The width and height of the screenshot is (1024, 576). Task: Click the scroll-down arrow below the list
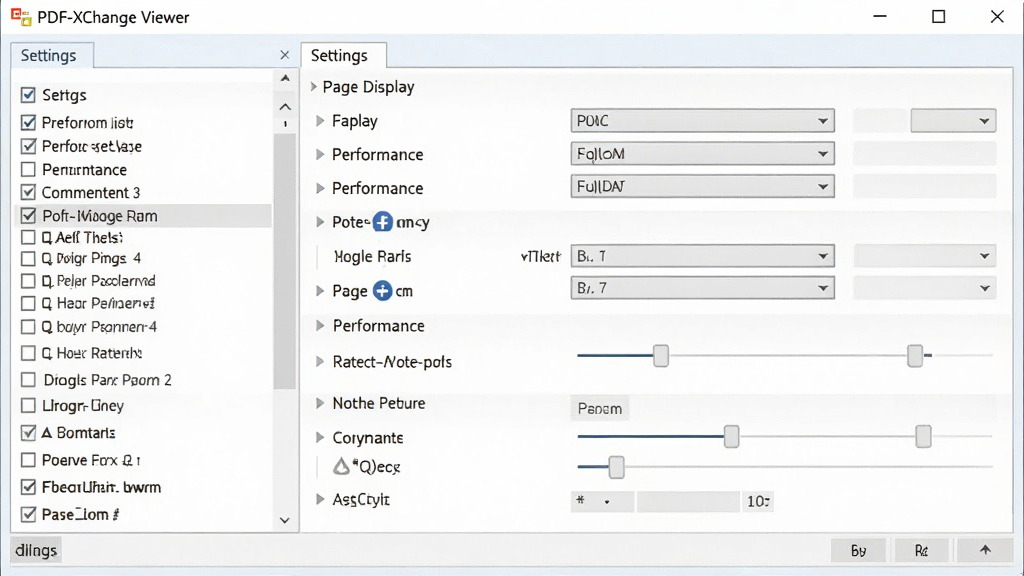[285, 520]
